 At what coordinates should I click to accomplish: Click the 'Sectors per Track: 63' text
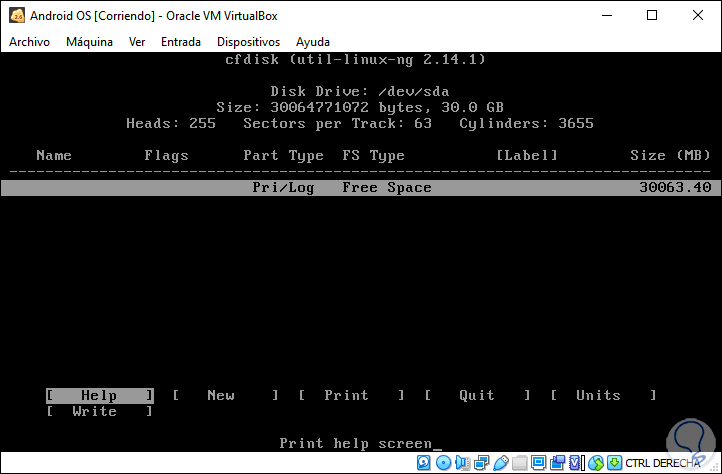[x=338, y=123]
